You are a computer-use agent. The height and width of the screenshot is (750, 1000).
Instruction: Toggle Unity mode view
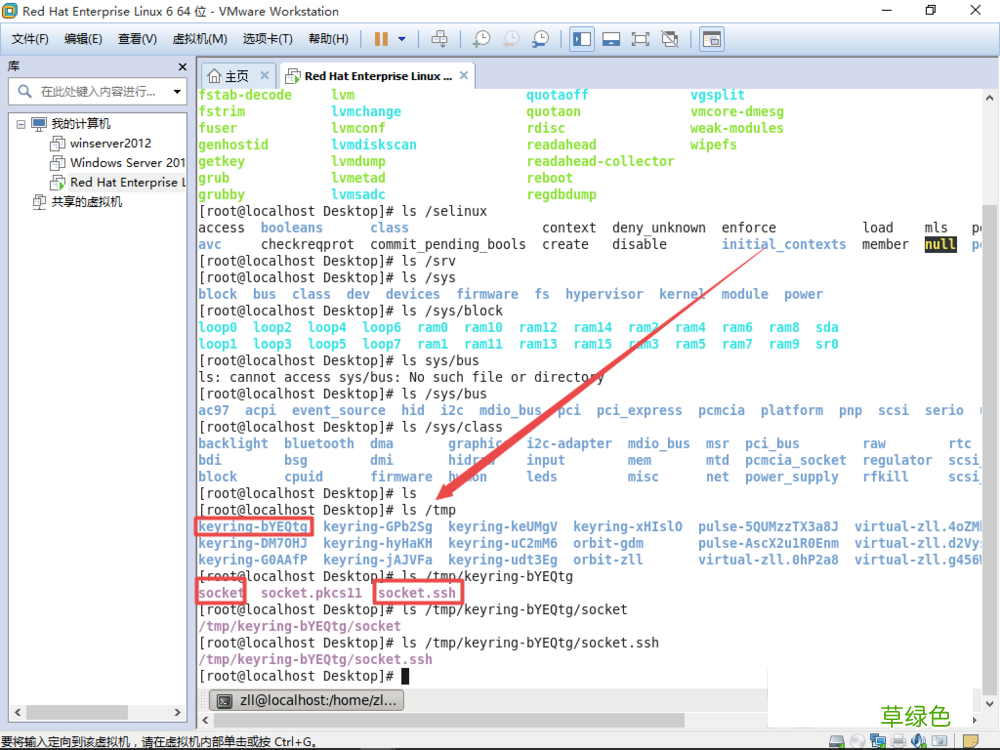[671, 39]
